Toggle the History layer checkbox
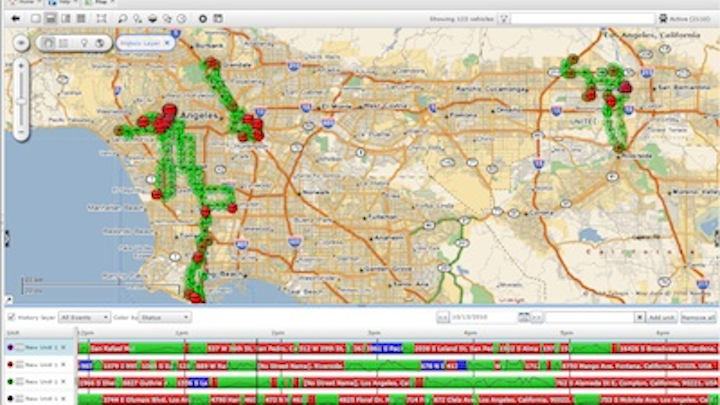The width and height of the screenshot is (720, 405). (11, 317)
